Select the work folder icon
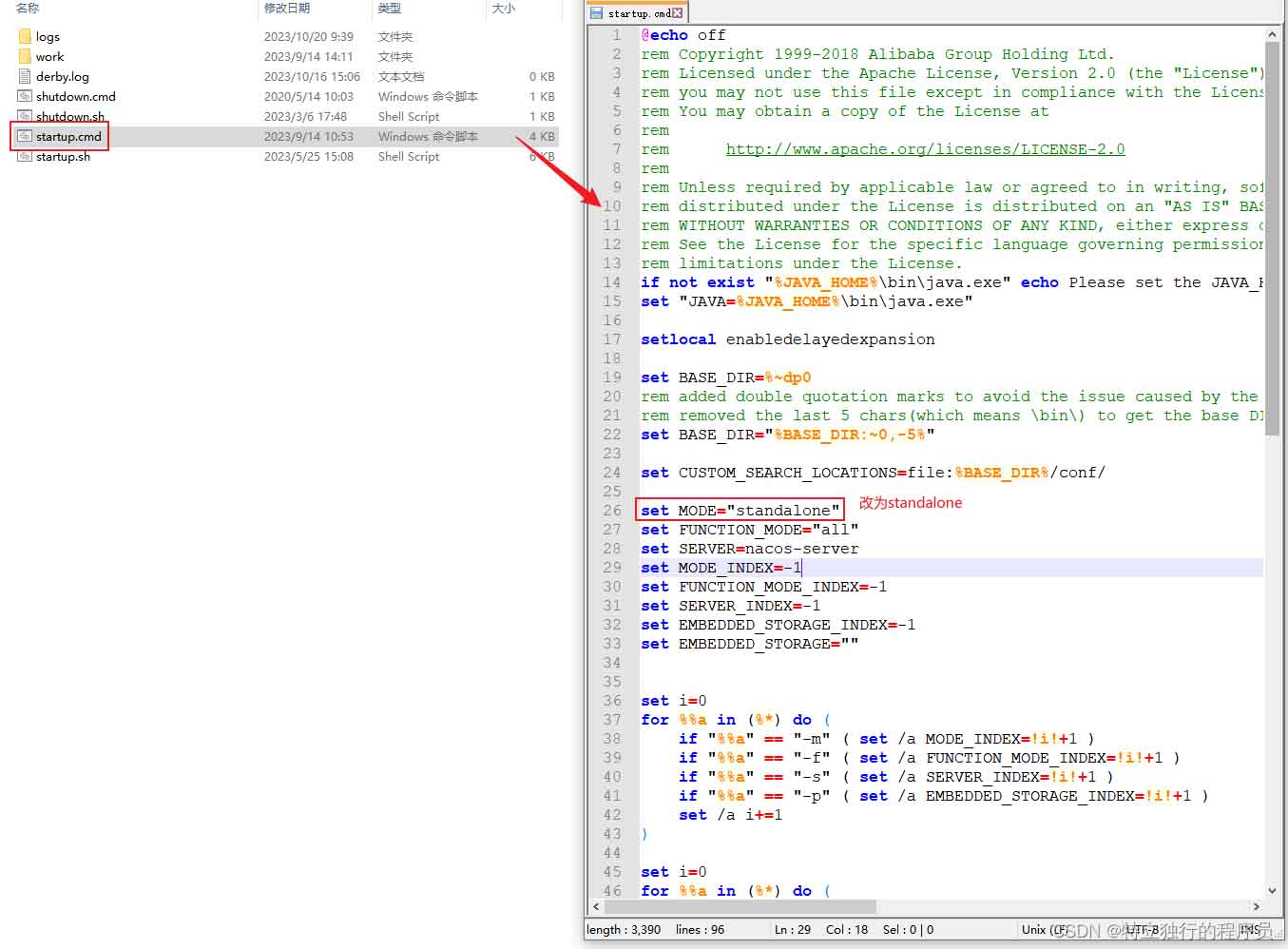Image resolution: width=1288 pixels, height=949 pixels. tap(25, 56)
